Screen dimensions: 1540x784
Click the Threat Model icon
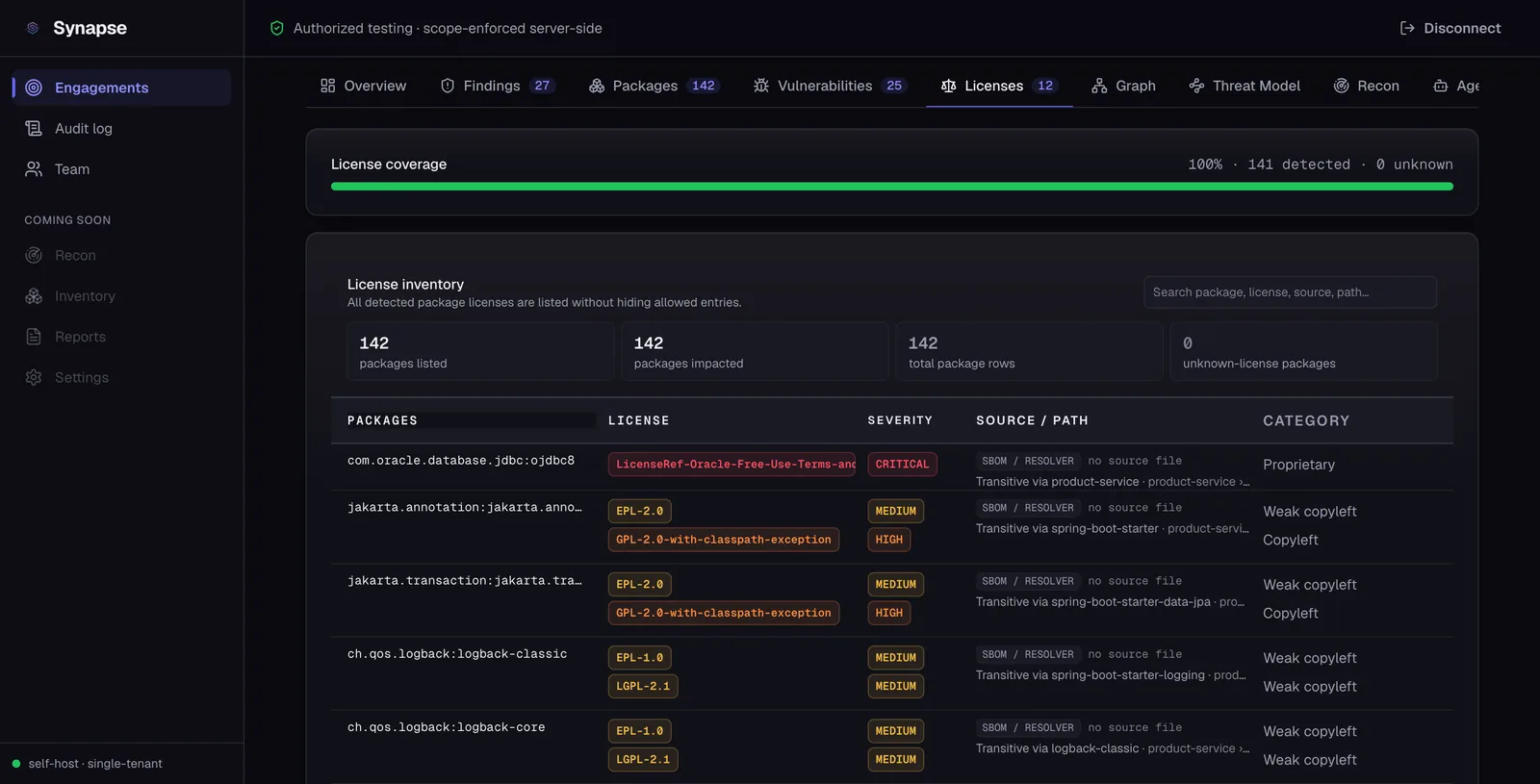[x=1196, y=86]
